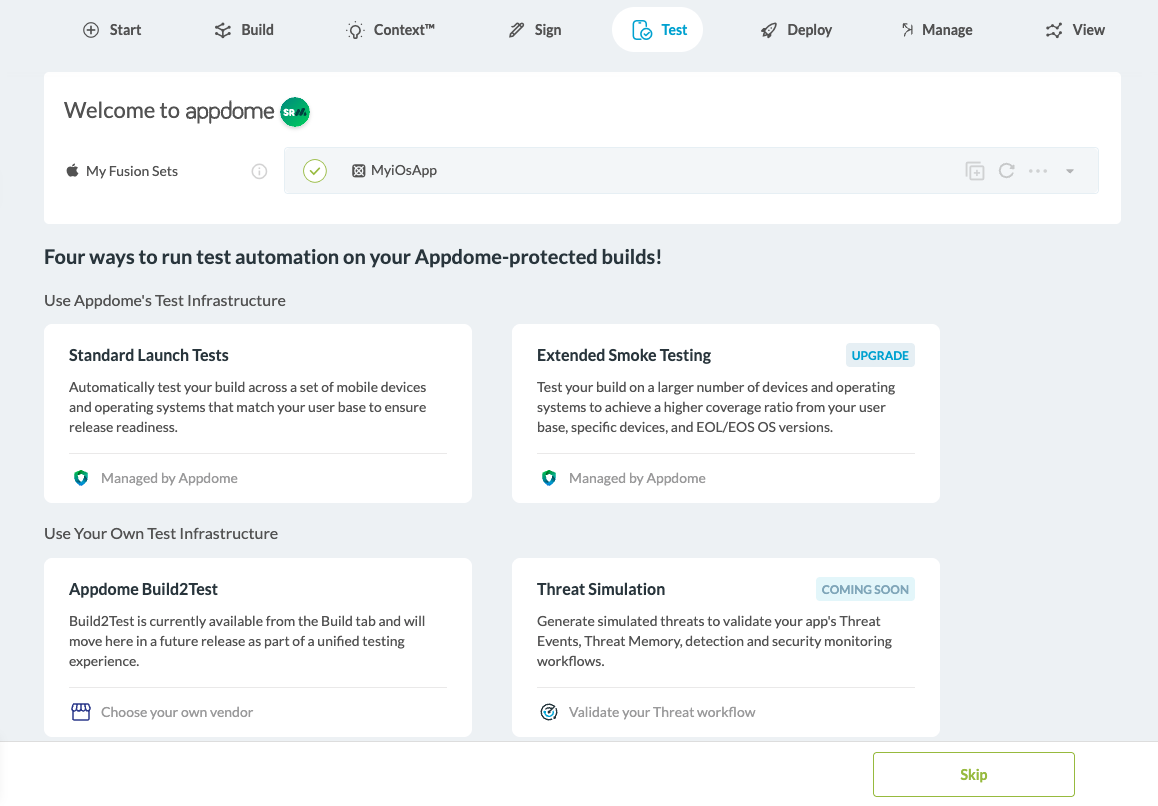Open the Extended Smoke Testing card

726,414
